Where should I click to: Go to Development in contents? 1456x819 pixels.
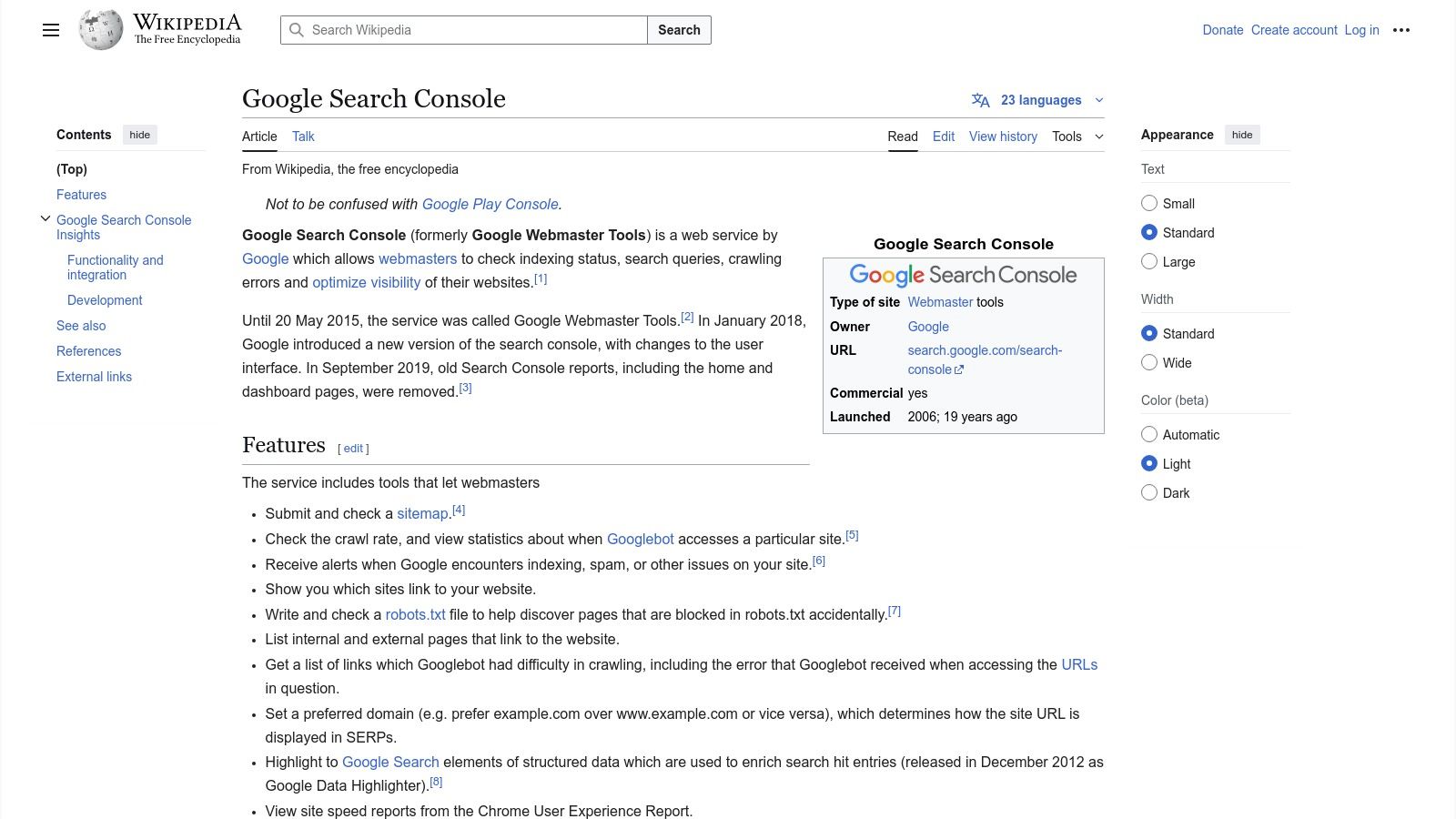coord(105,300)
